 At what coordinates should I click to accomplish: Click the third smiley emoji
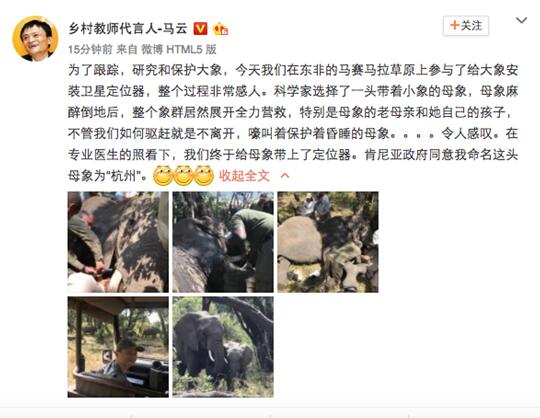204,176
